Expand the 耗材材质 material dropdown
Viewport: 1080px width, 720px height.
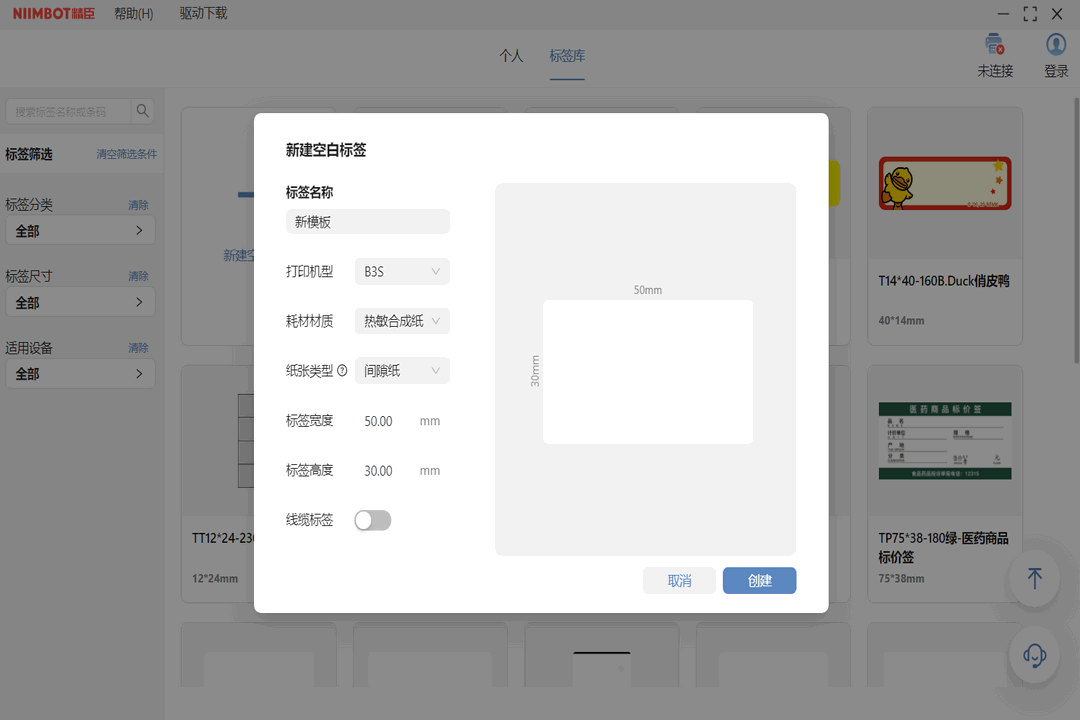(401, 321)
